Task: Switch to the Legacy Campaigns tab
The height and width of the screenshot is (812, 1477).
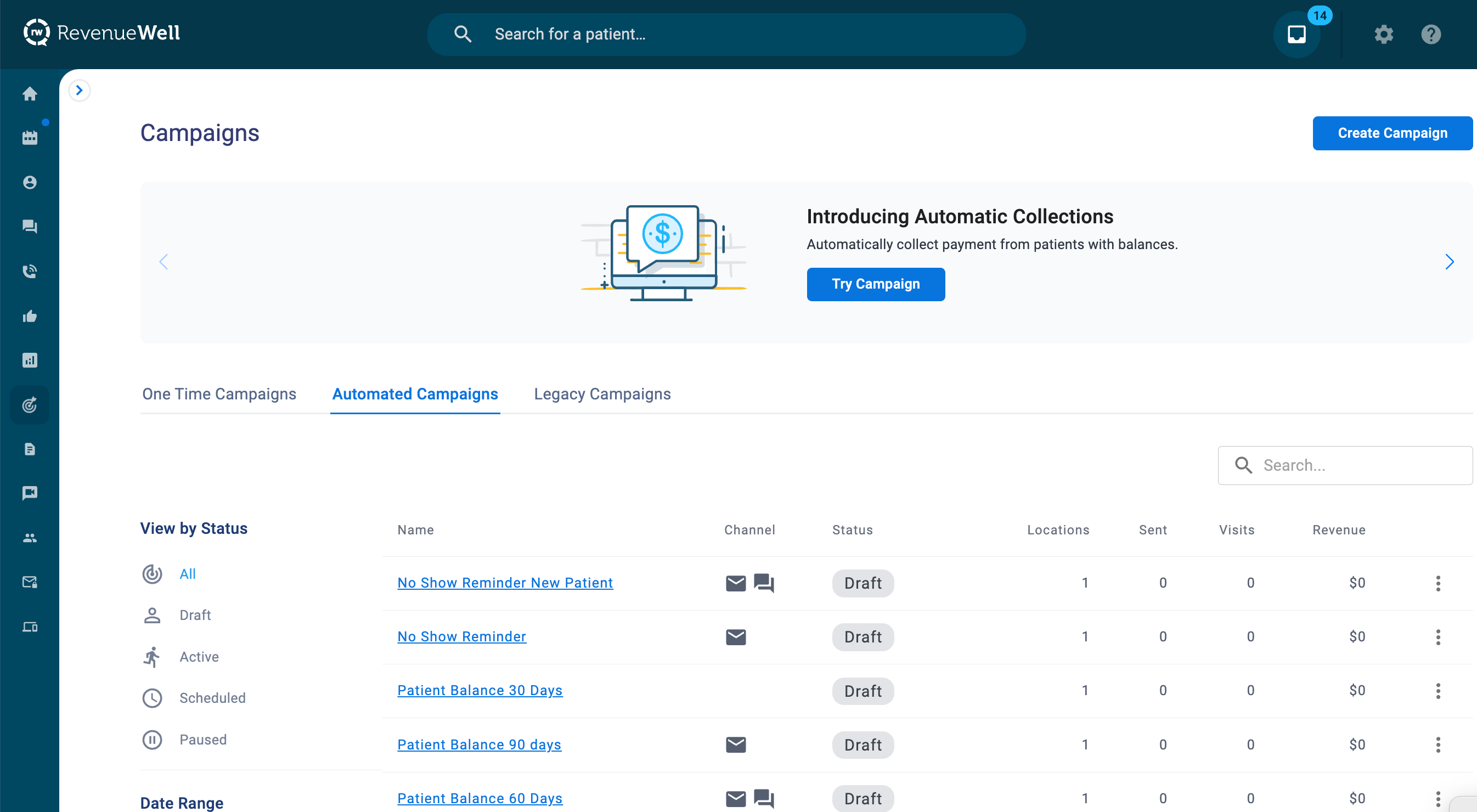Action: click(x=602, y=394)
